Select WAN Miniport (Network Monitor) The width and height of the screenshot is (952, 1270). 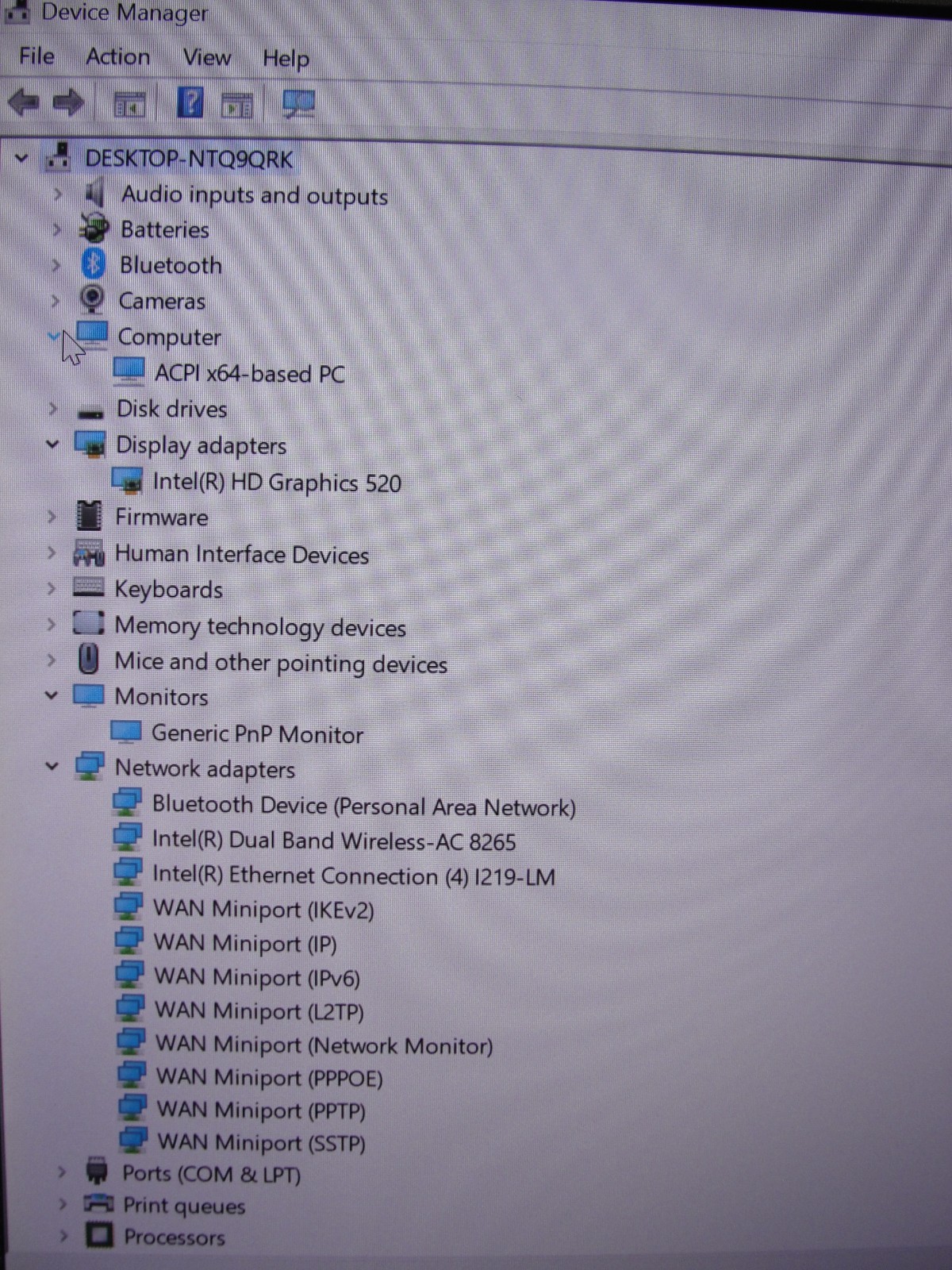(324, 1045)
